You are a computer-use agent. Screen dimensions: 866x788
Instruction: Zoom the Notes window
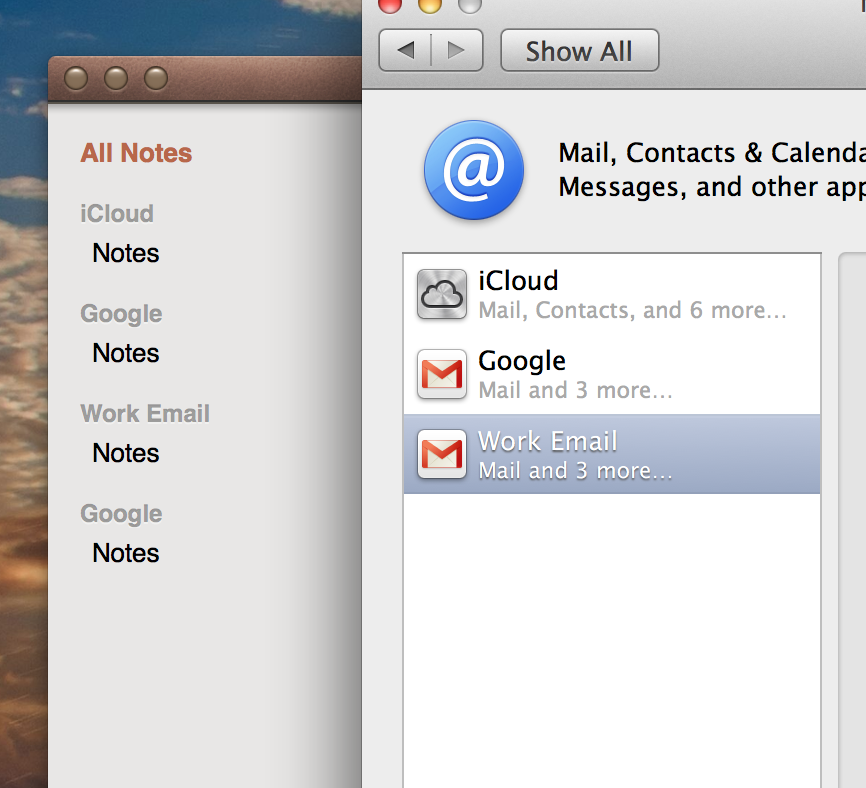click(156, 78)
